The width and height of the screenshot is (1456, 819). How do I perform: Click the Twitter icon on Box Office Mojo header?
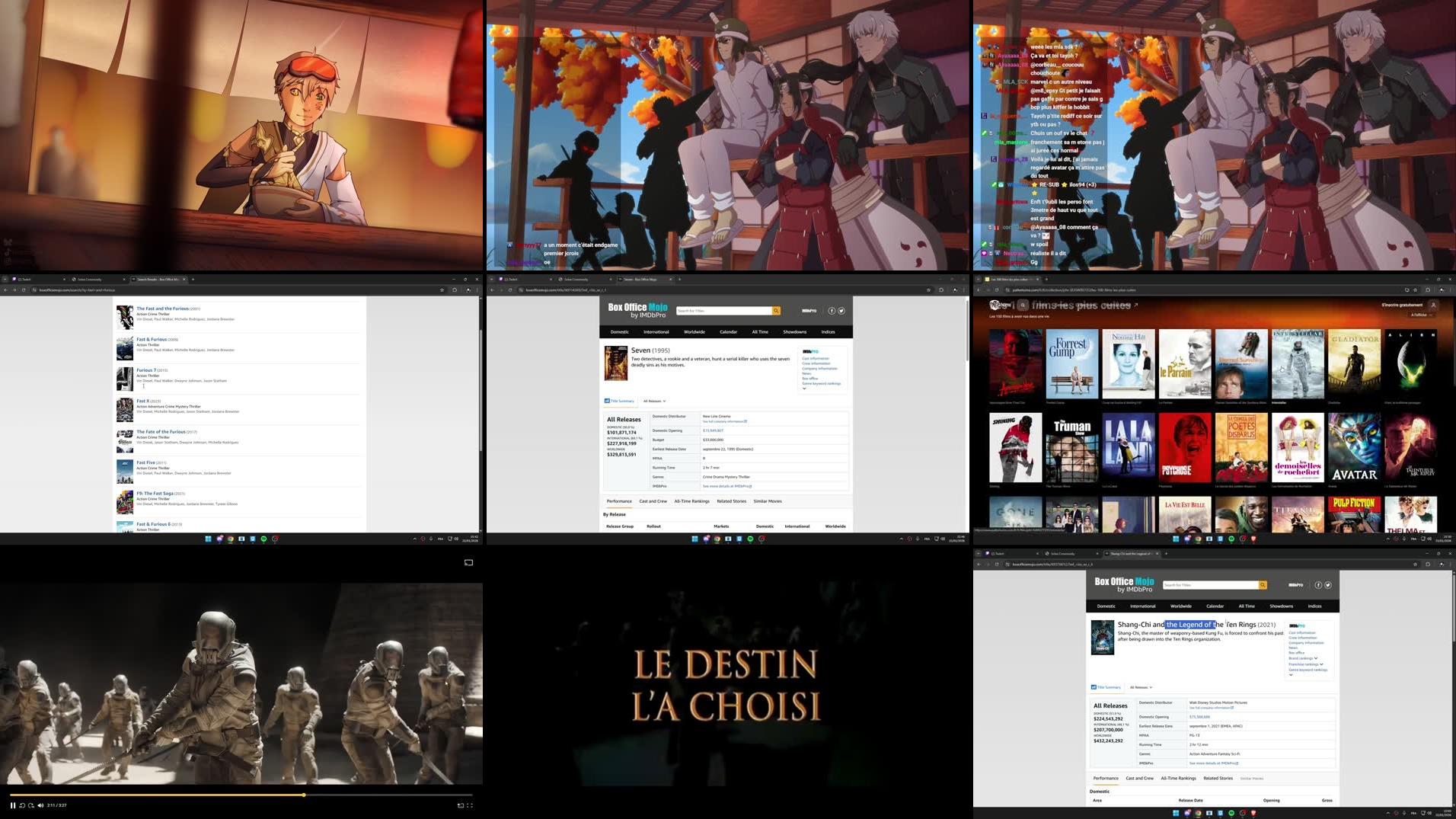[841, 311]
